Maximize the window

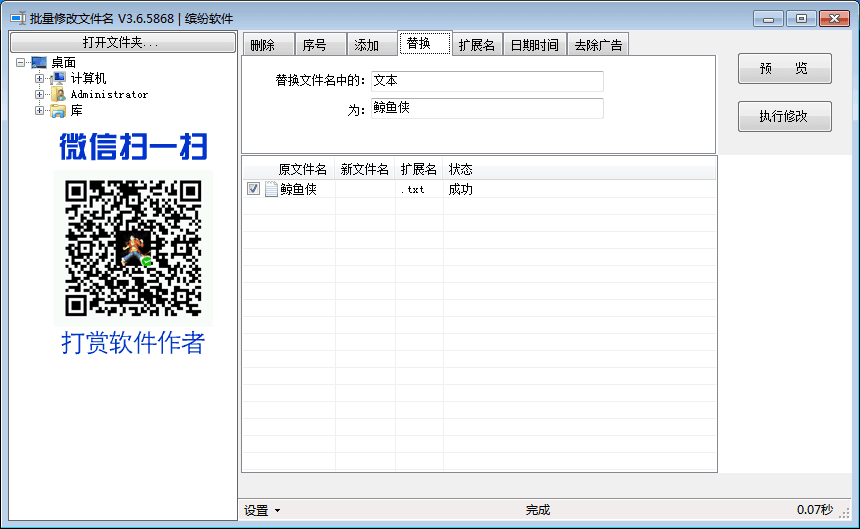pos(801,19)
